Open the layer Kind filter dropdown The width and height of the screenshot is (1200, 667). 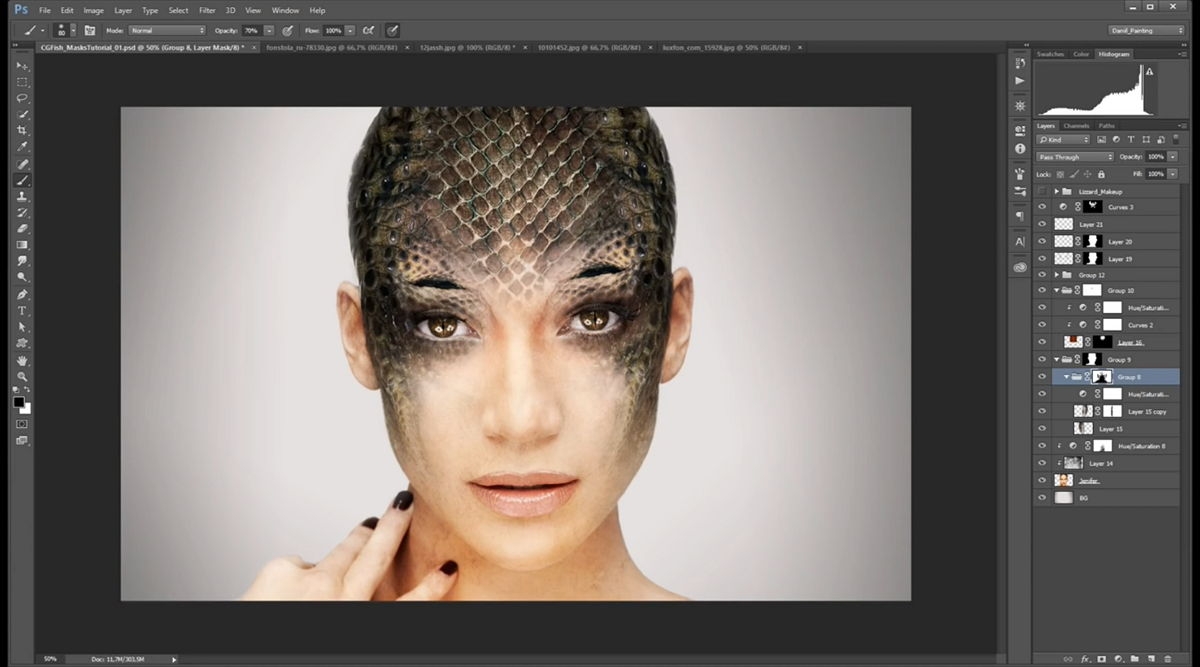tap(1064, 140)
